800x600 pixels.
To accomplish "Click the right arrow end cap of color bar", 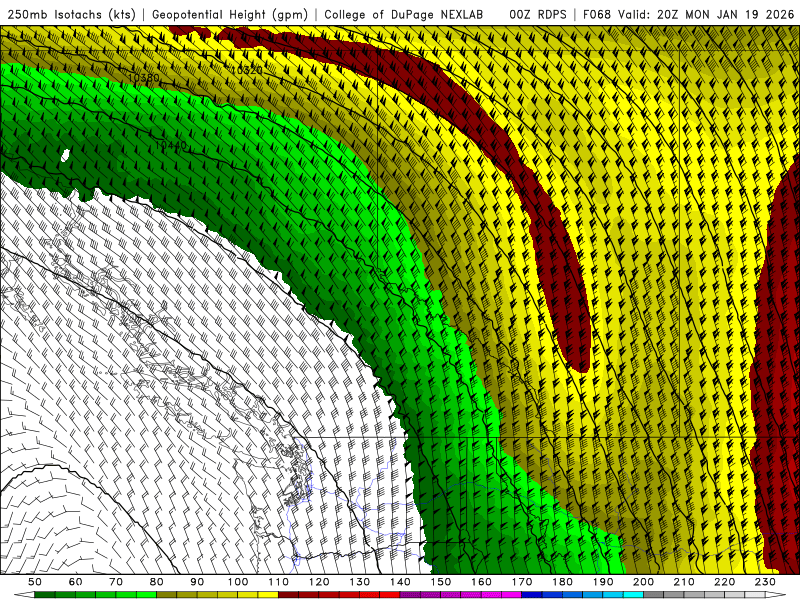I will click(x=776, y=595).
